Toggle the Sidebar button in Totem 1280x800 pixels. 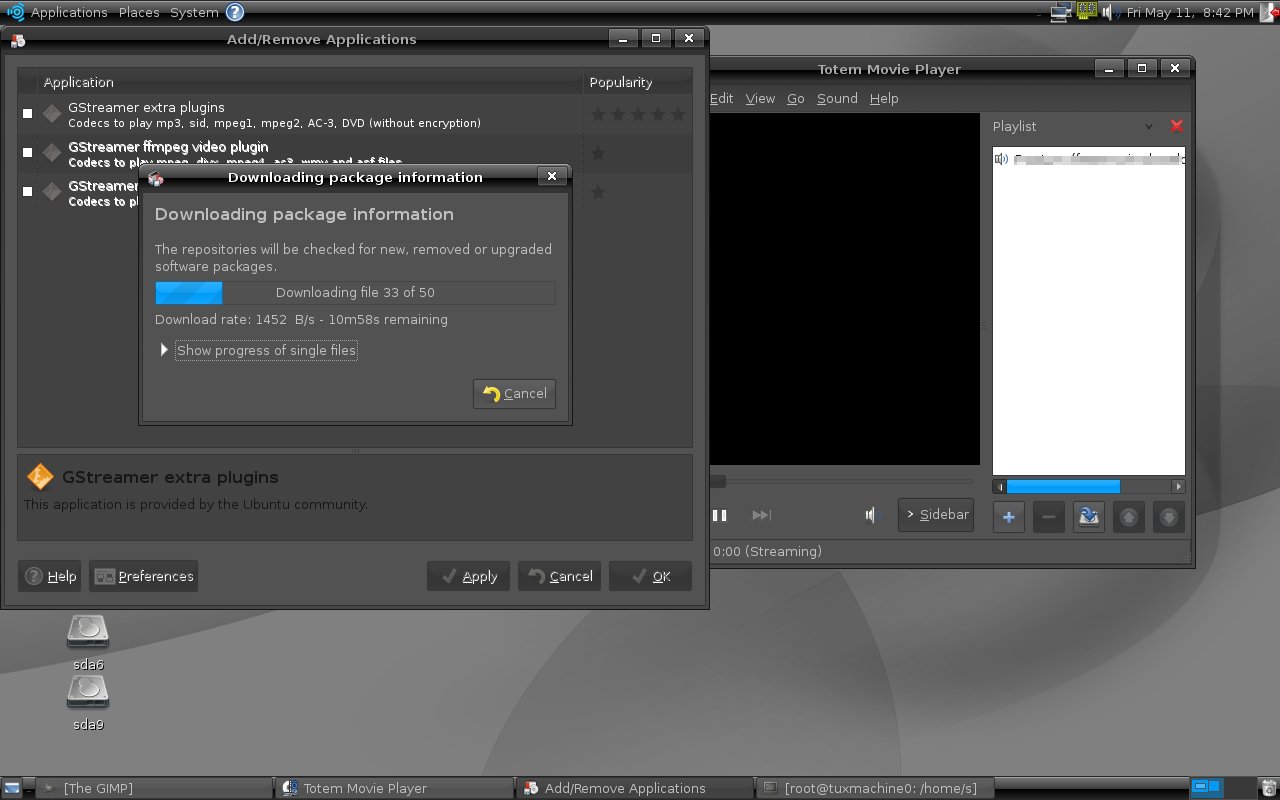pos(936,515)
